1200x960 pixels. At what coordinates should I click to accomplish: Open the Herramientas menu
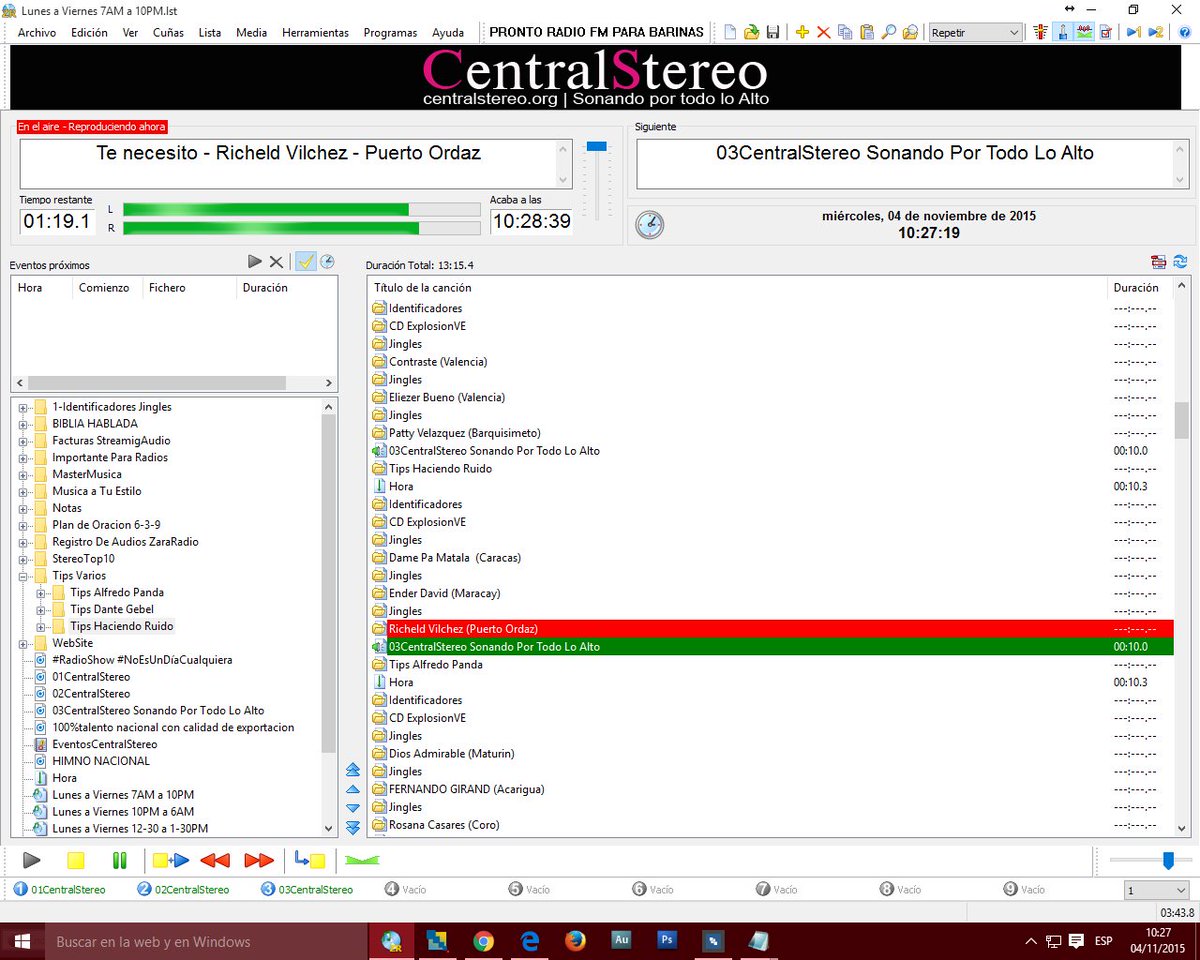click(315, 32)
